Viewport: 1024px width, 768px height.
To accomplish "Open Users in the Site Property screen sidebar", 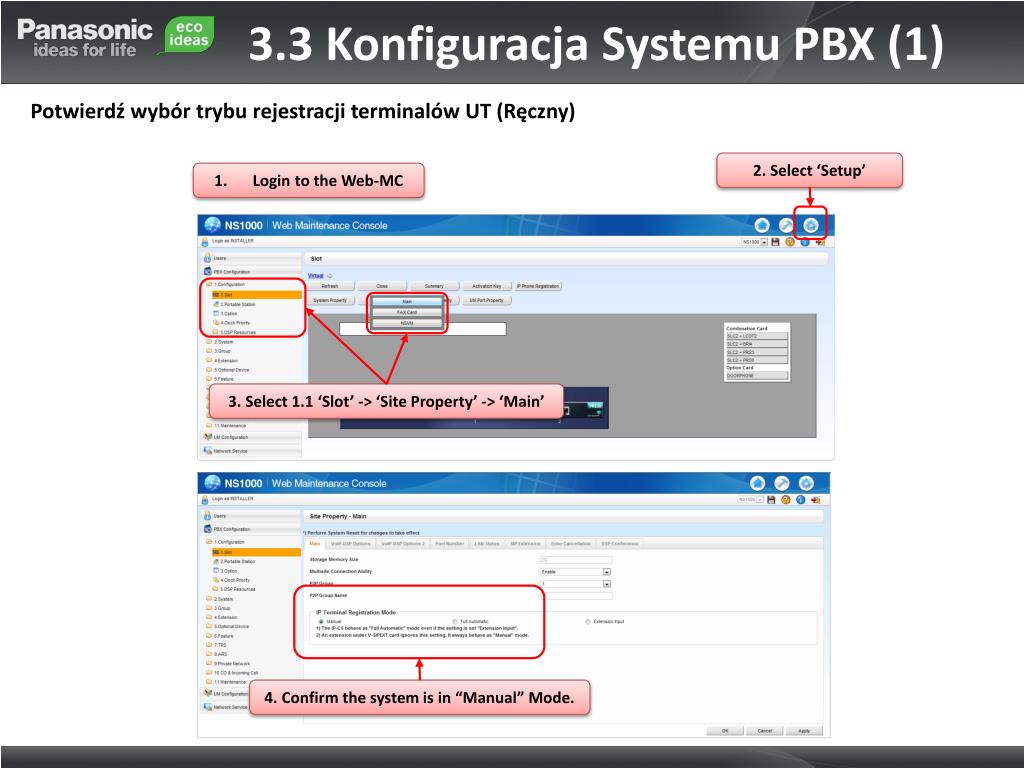I will (x=251, y=515).
